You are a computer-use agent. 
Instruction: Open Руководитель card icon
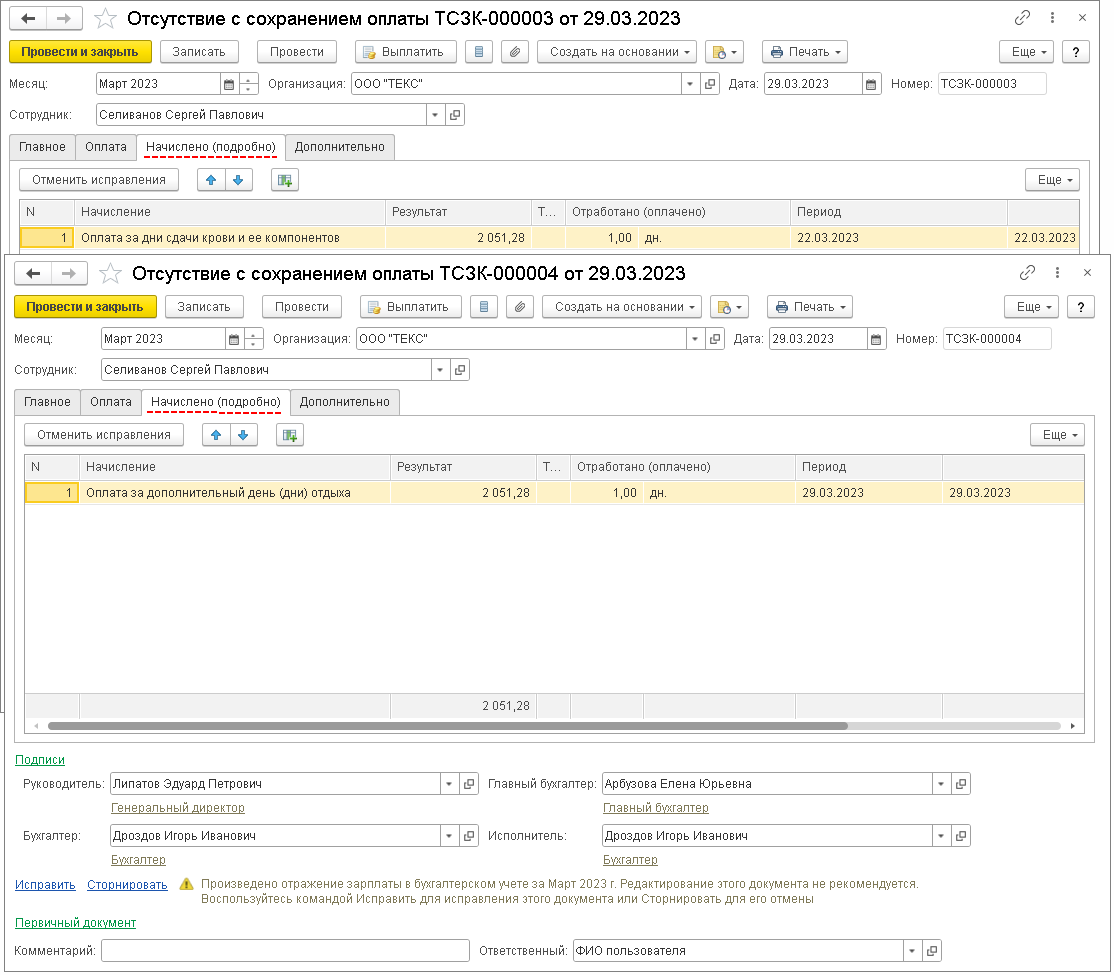point(469,784)
